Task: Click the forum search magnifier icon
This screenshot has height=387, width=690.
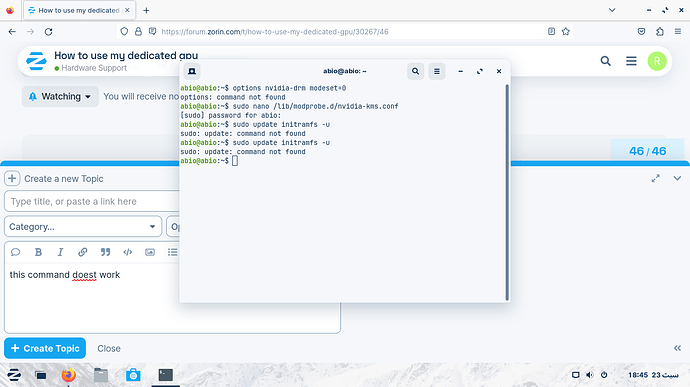Action: pyautogui.click(x=606, y=61)
